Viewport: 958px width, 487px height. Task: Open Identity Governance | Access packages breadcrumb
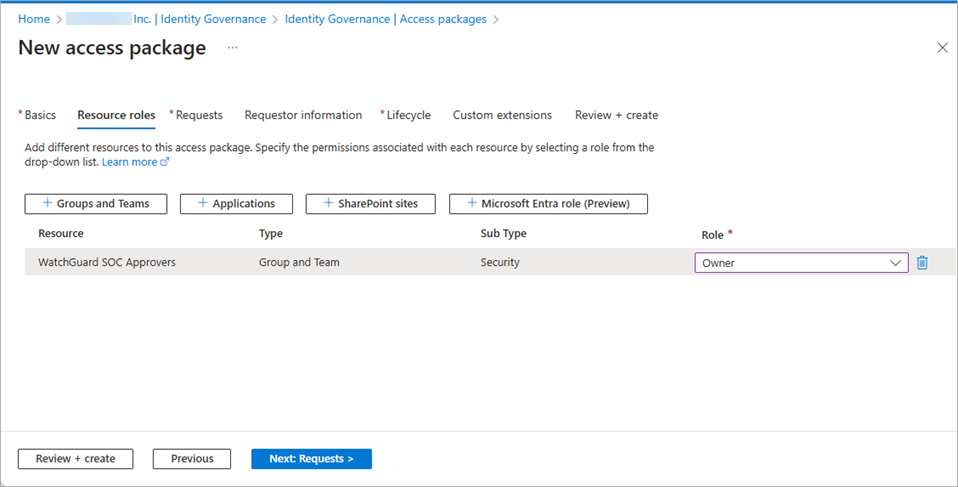point(386,19)
